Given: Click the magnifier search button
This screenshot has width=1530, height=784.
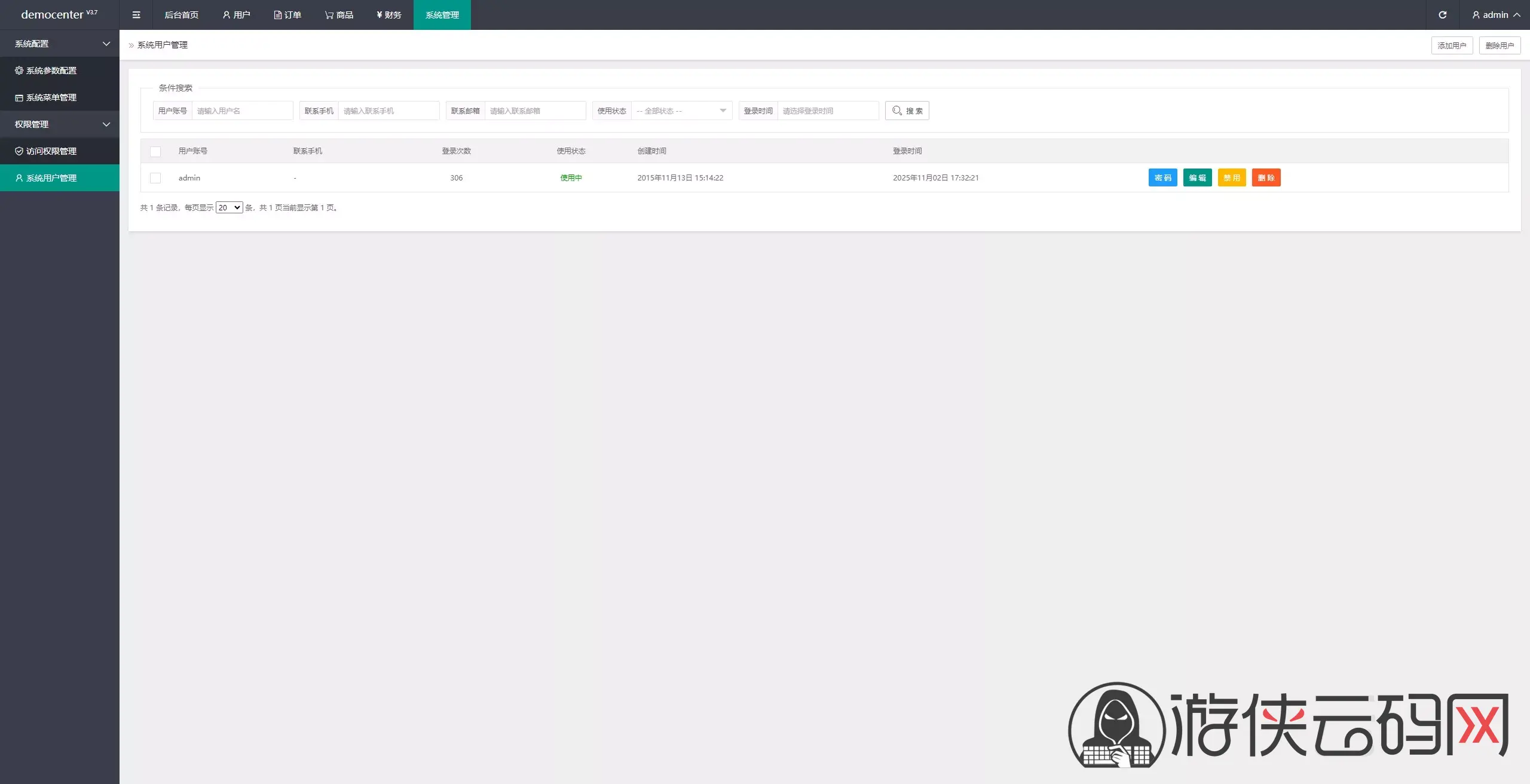Looking at the screenshot, I should (x=907, y=111).
